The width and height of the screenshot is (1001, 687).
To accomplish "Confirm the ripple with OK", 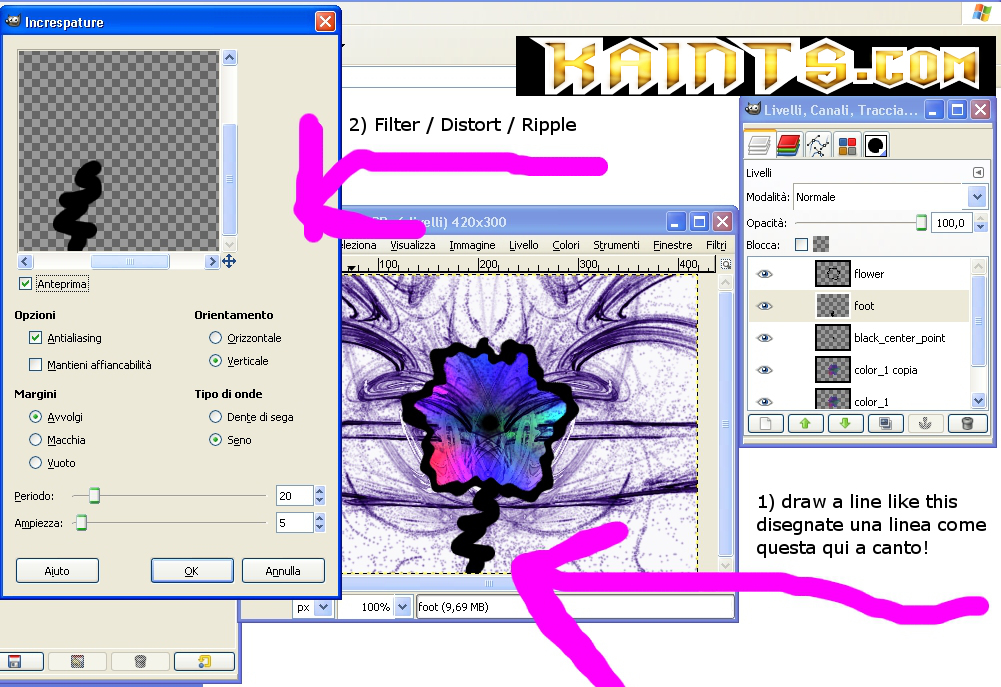I will (x=192, y=571).
